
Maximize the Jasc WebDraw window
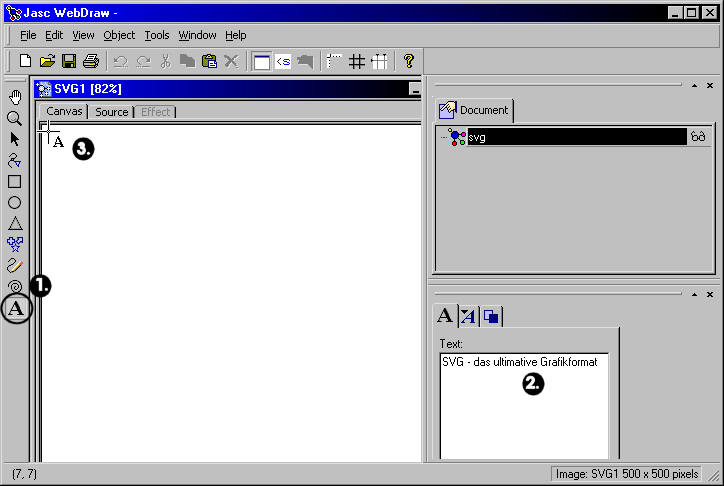(691, 13)
